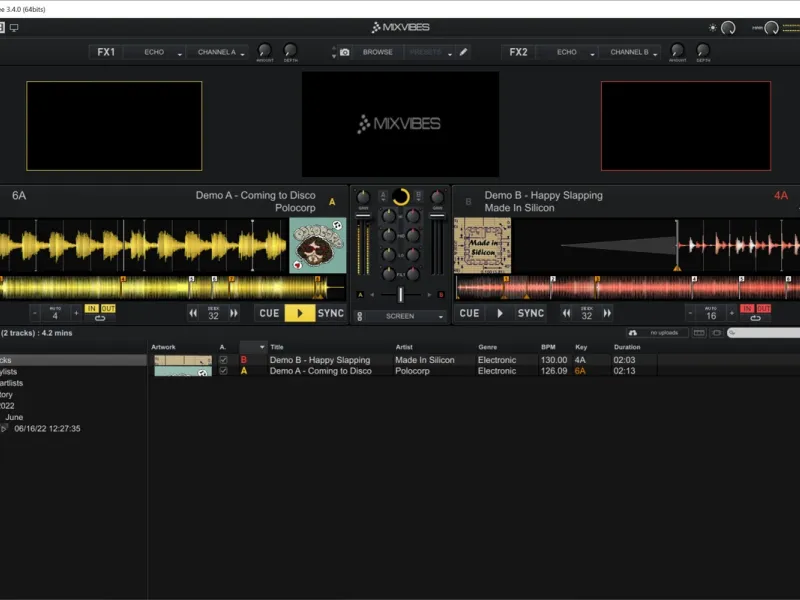Click the brightness knob at top right
800x600 pixels.
tap(728, 28)
